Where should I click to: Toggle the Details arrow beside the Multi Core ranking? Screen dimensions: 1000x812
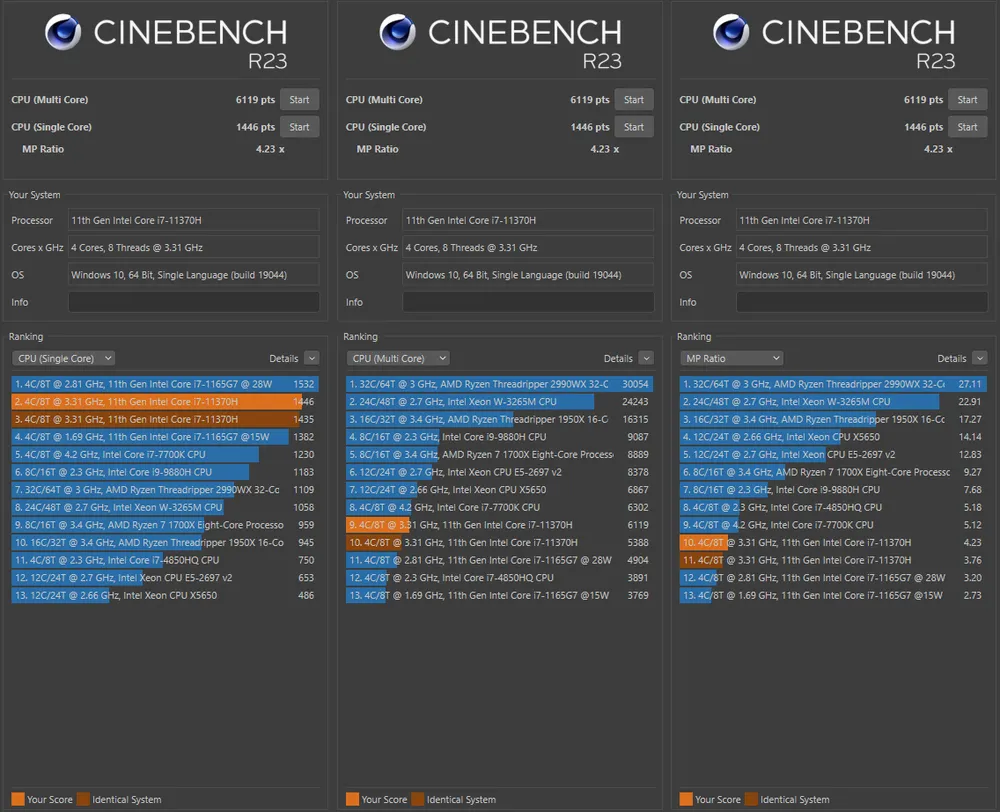[x=646, y=358]
